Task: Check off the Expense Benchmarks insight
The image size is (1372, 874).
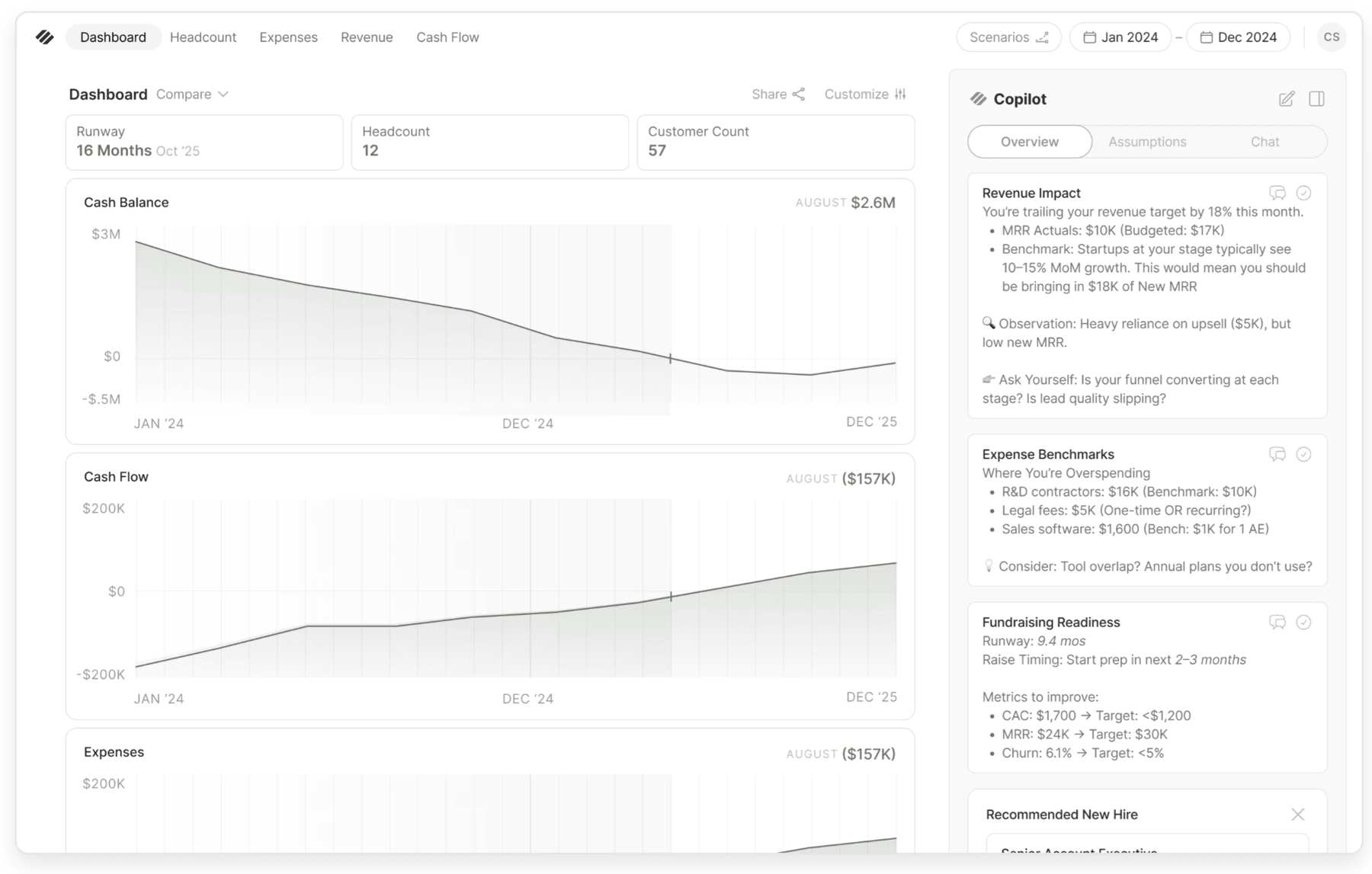Action: coord(1303,454)
